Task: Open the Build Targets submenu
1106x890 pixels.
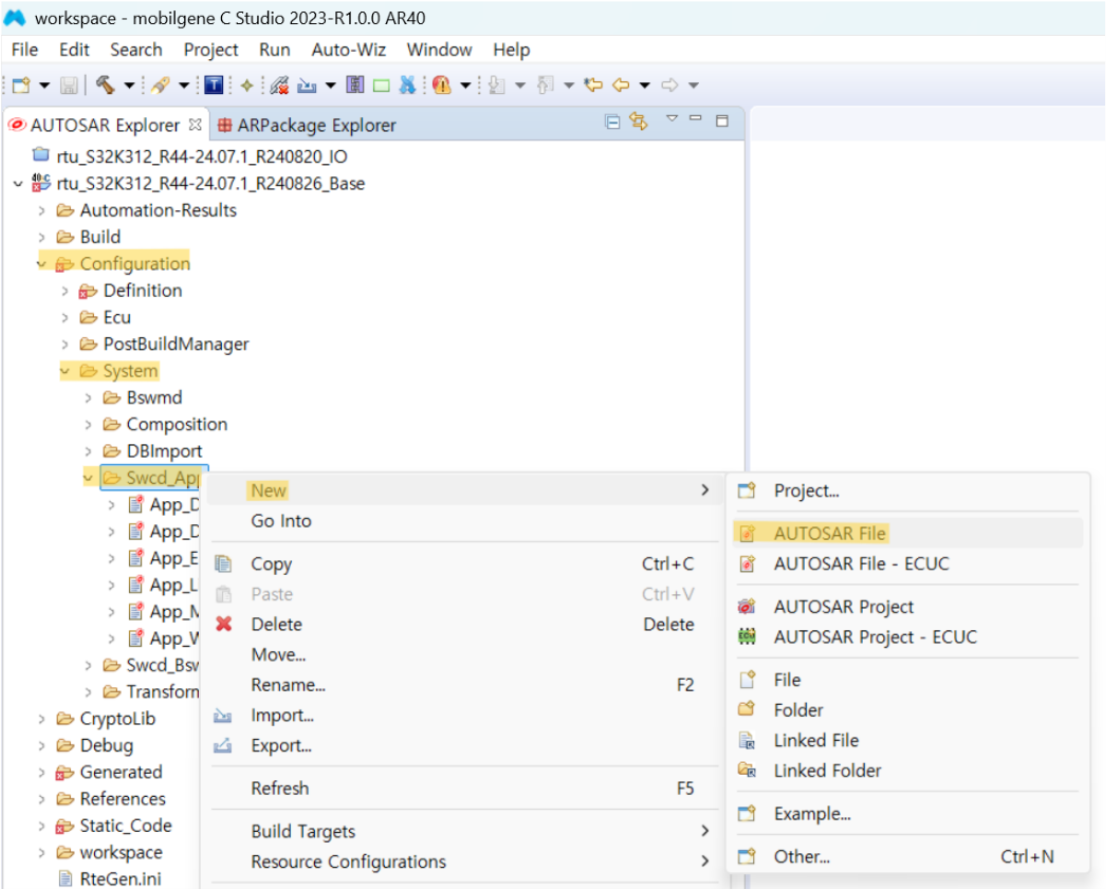Action: pos(463,831)
